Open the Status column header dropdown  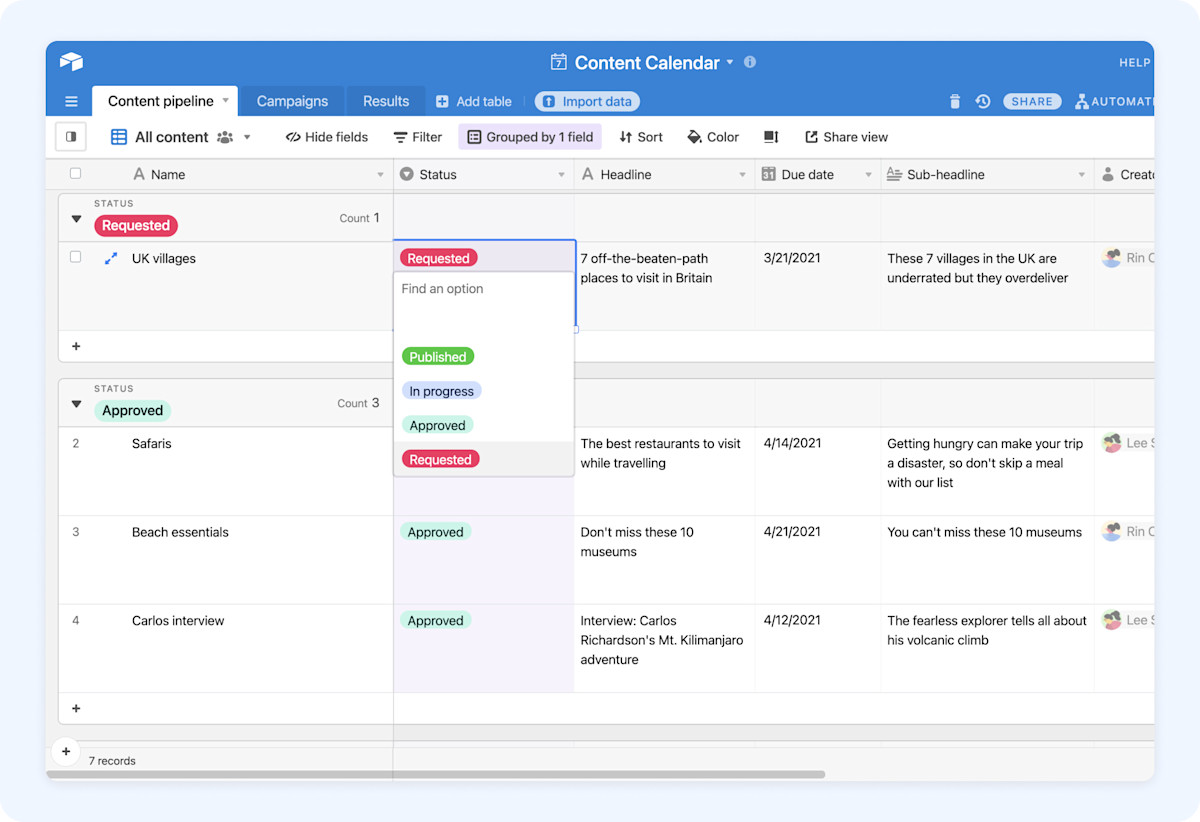[x=563, y=174]
